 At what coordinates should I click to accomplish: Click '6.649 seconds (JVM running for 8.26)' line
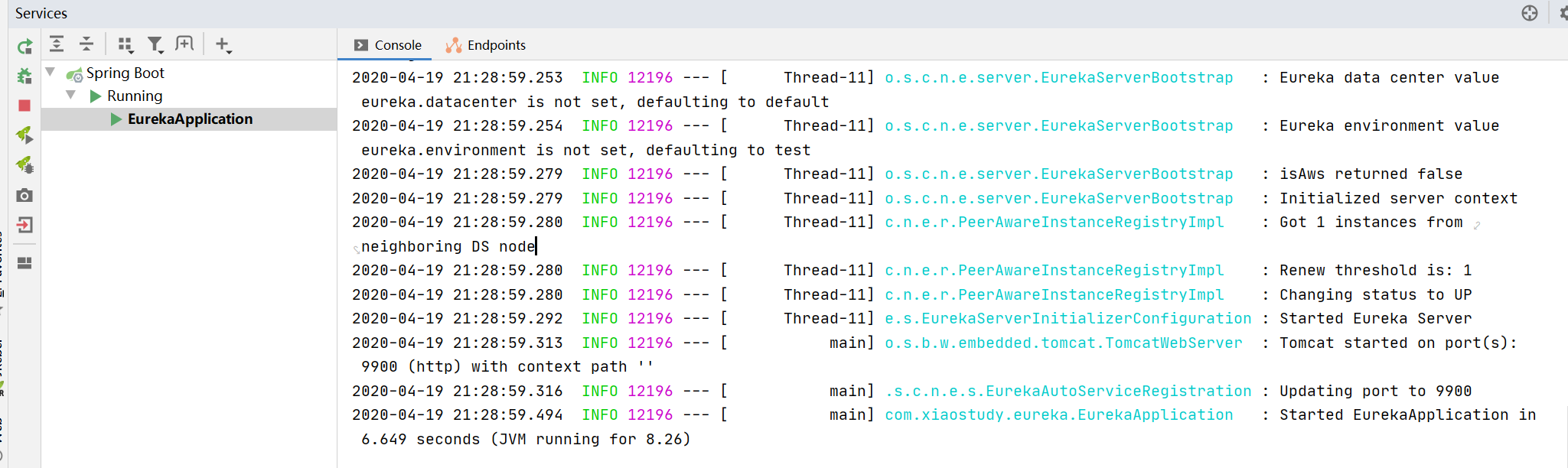coord(526,439)
